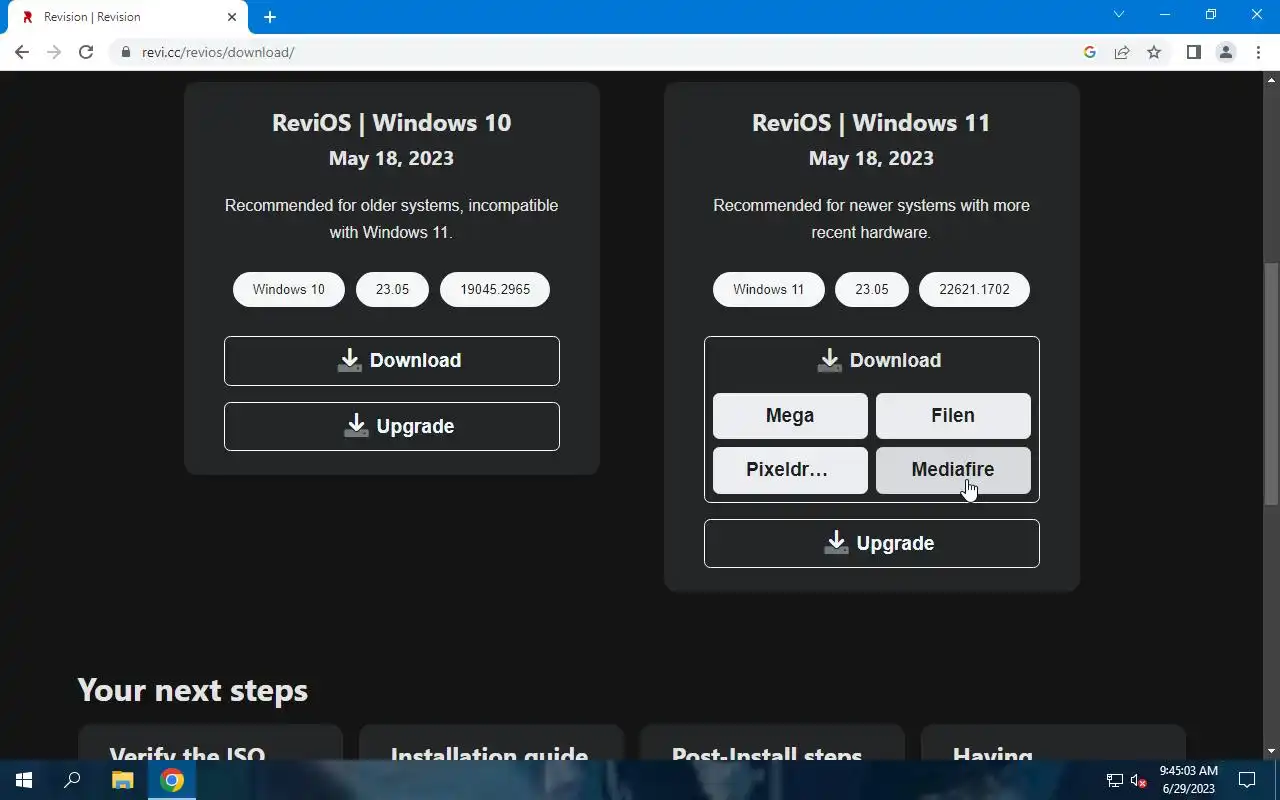Open taskbar search
The image size is (1280, 800).
coord(72,780)
